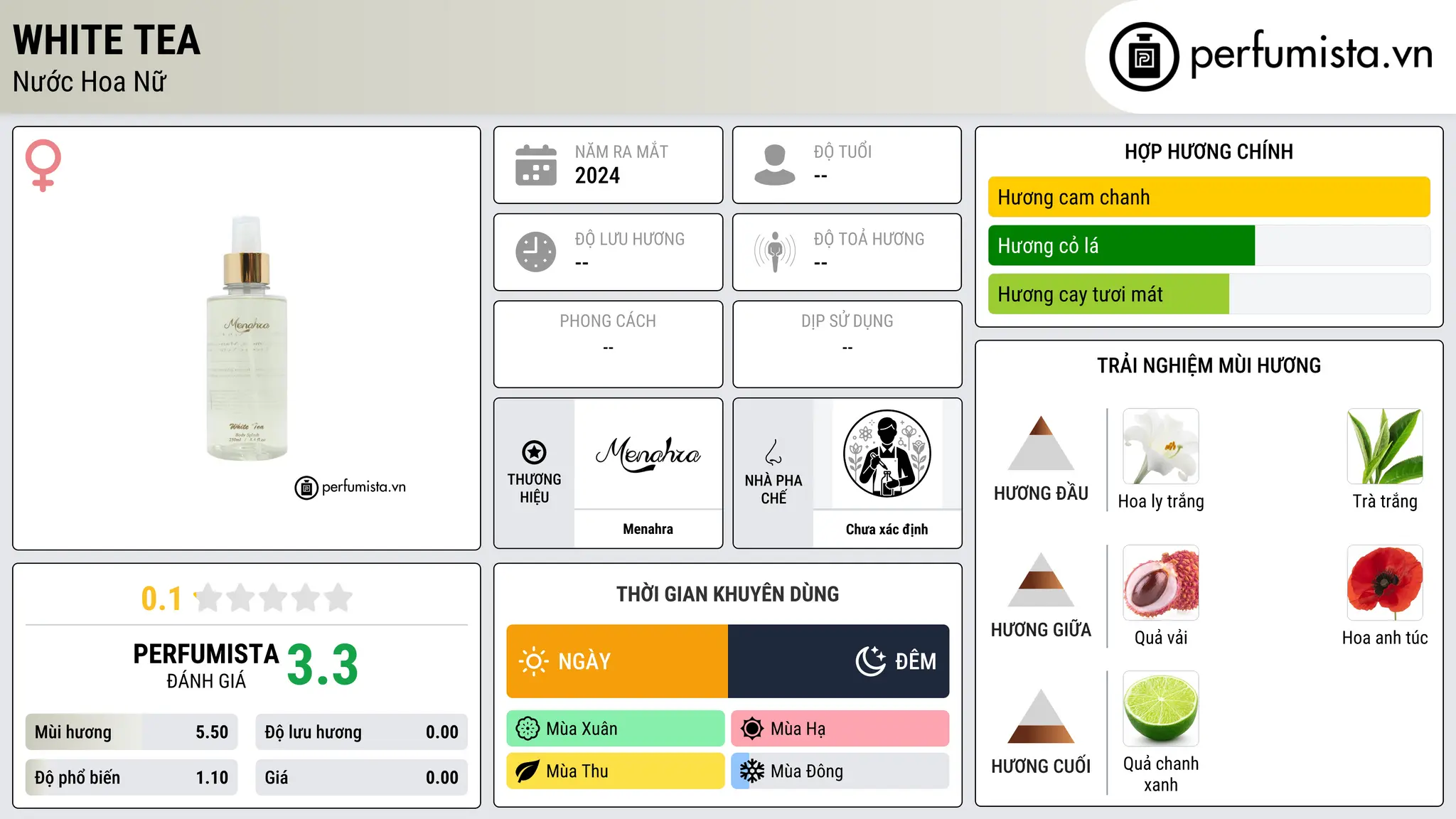Click the Thời gian khuyên dùng heading
1456x819 pixels.
tap(727, 594)
